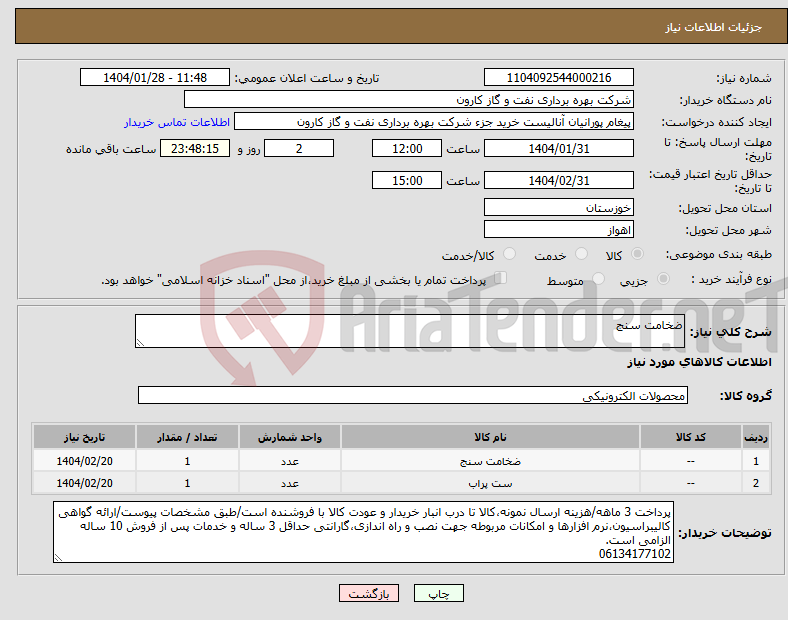This screenshot has width=788, height=620.
Task: Click the deadline time field 12:00
Action: point(407,149)
